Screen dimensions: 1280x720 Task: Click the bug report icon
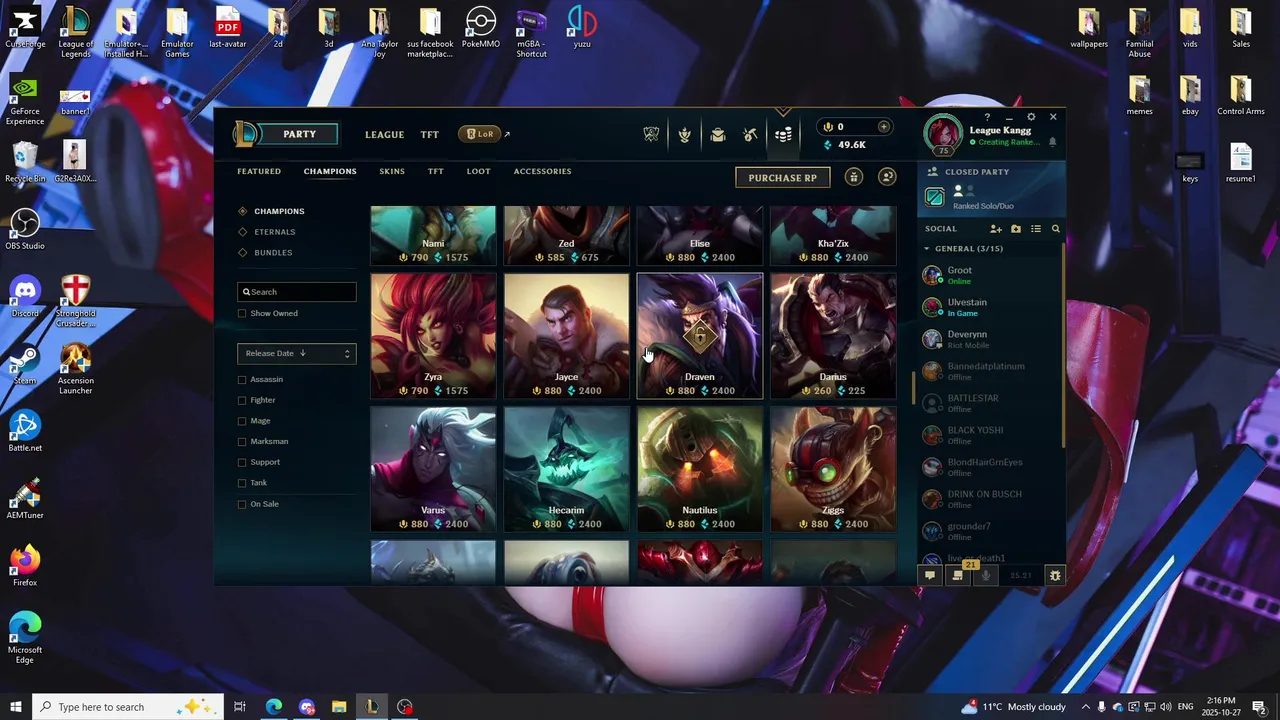click(1054, 575)
